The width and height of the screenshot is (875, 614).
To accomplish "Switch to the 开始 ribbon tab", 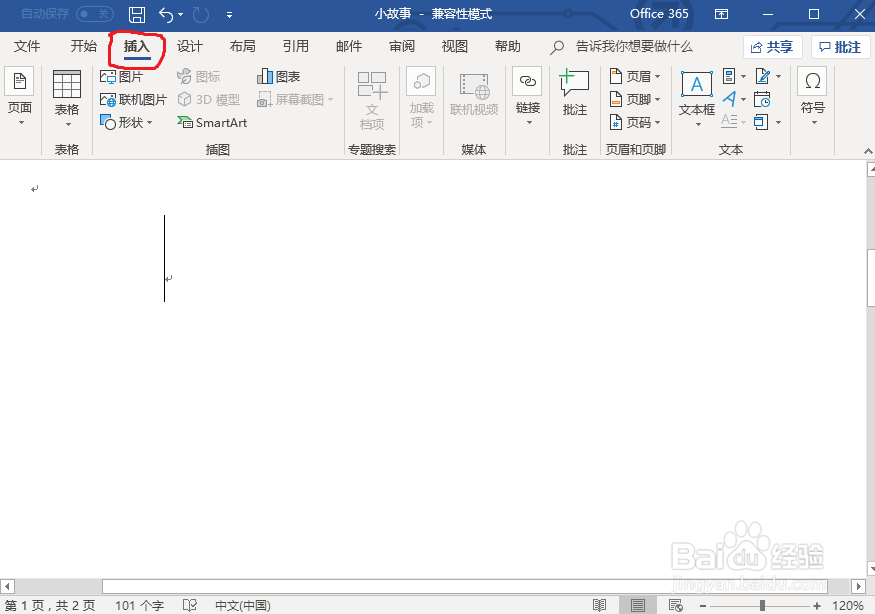I will pyautogui.click(x=84, y=46).
